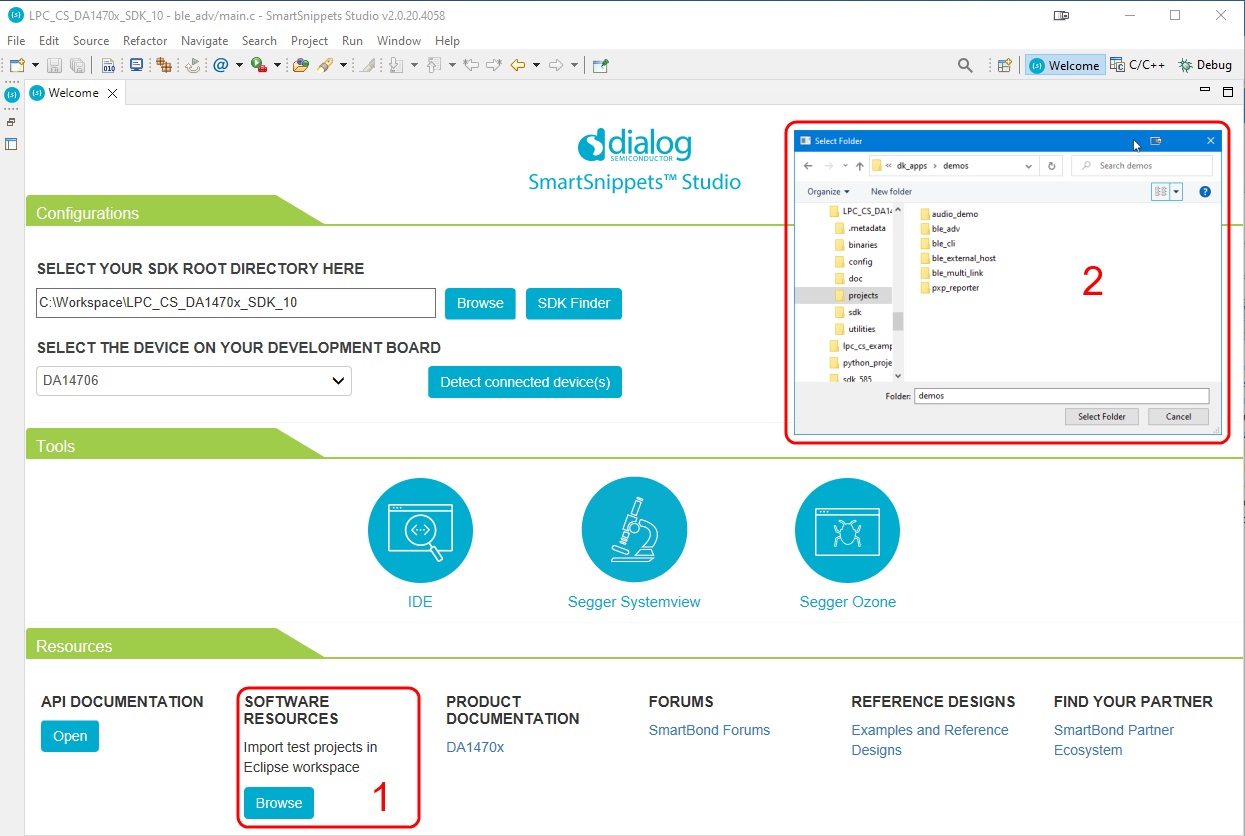Click the binary 010 toolbar icon
This screenshot has width=1245, height=836.
coord(109,65)
